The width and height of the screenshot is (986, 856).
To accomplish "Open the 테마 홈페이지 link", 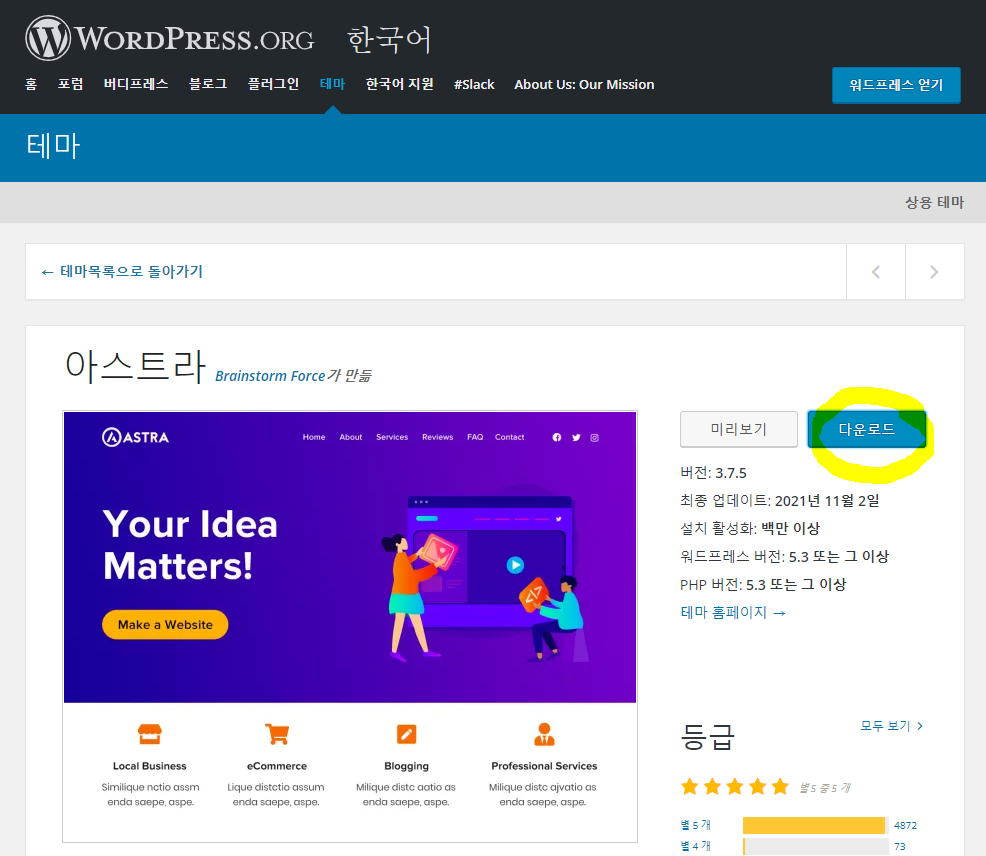I will pos(733,613).
